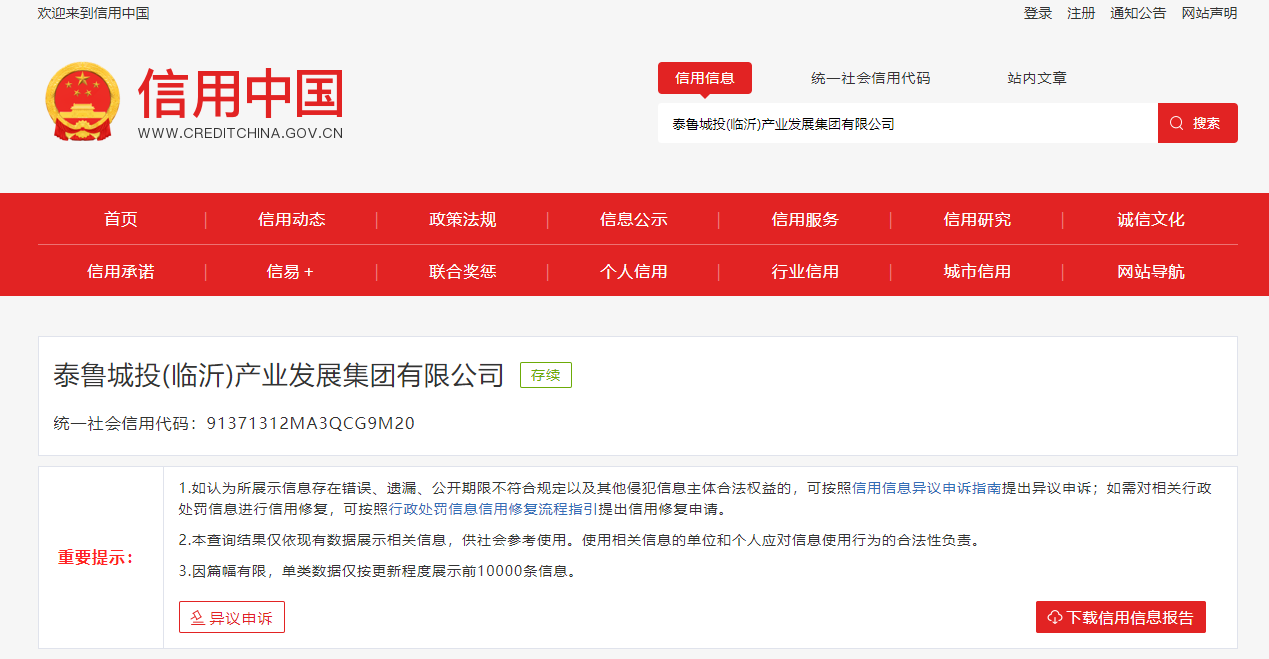This screenshot has width=1269, height=659.
Task: Click the magnifier icon in search button
Action: tap(1176, 123)
